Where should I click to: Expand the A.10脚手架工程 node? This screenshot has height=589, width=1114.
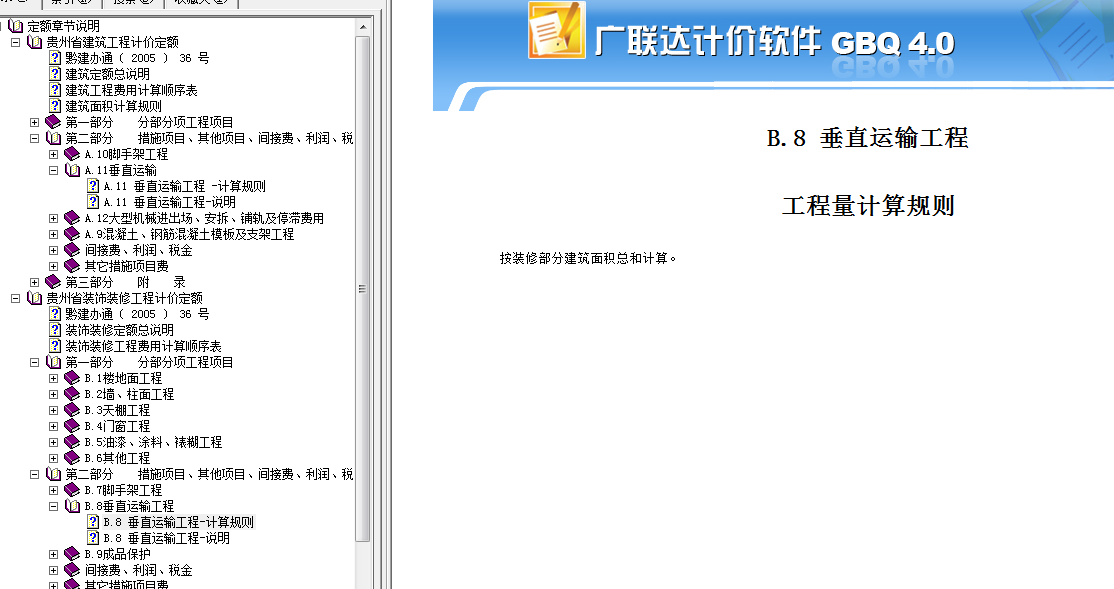pyautogui.click(x=53, y=154)
